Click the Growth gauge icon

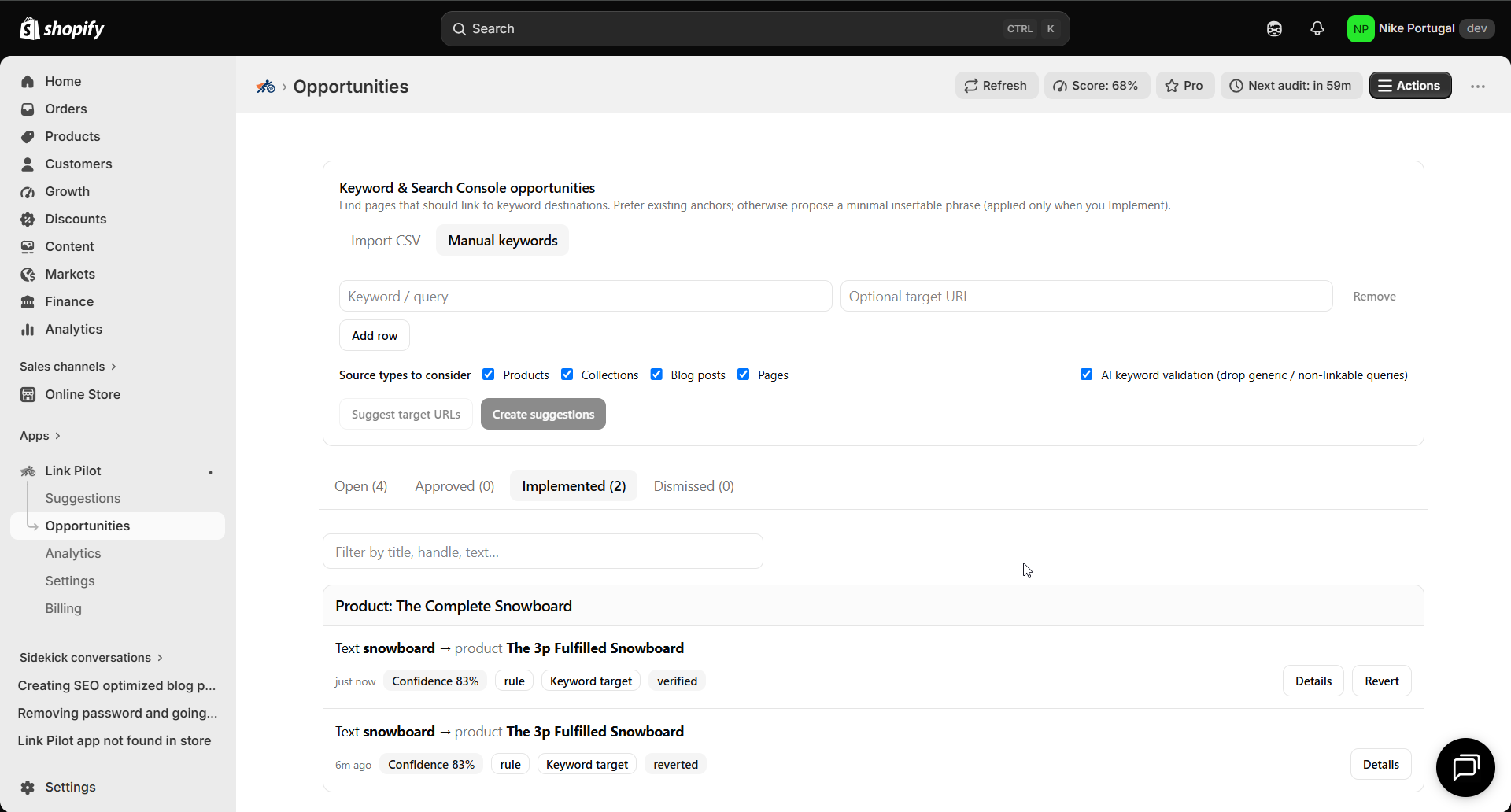coord(28,191)
